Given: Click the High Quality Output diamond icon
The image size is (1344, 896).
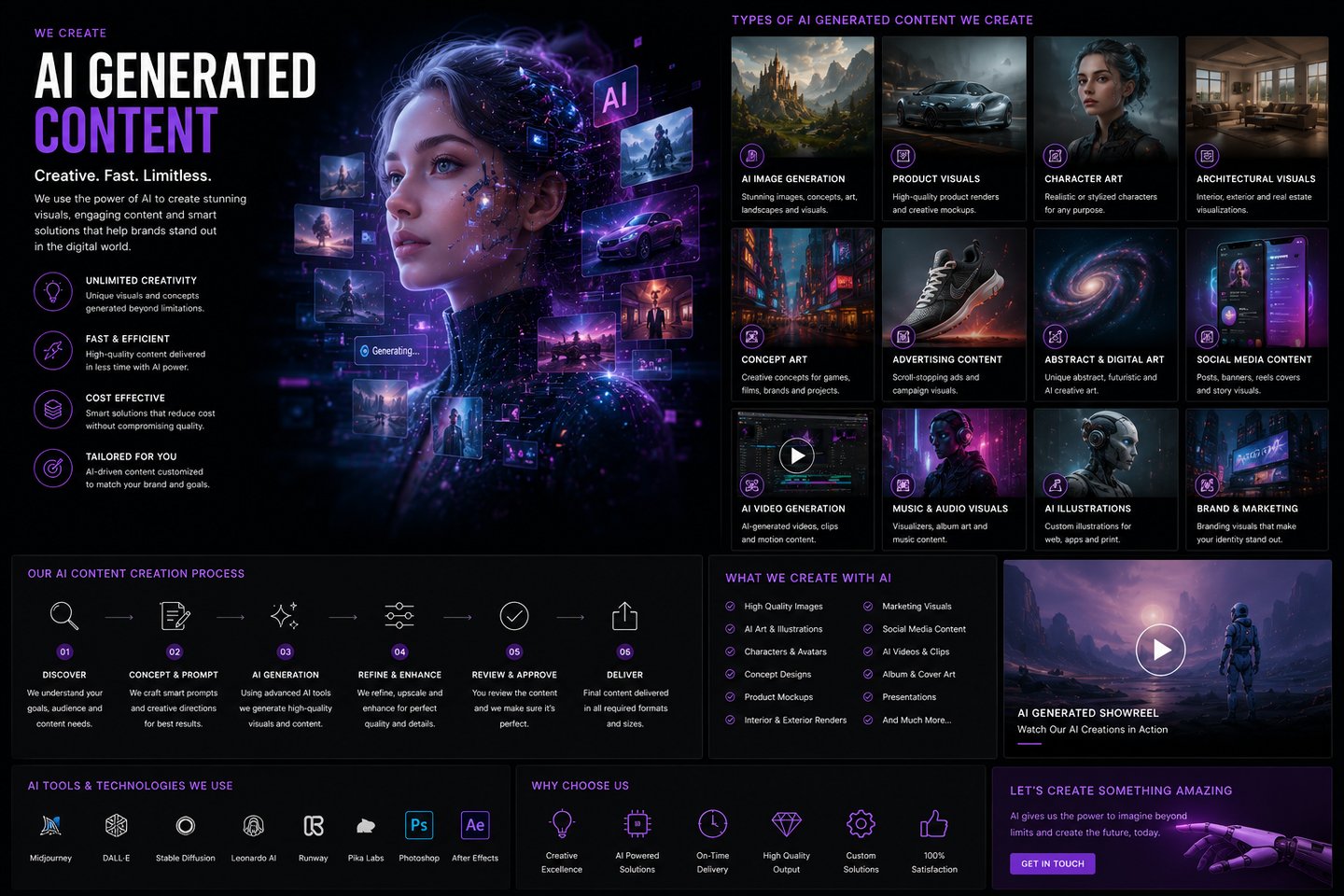Looking at the screenshot, I should [787, 824].
